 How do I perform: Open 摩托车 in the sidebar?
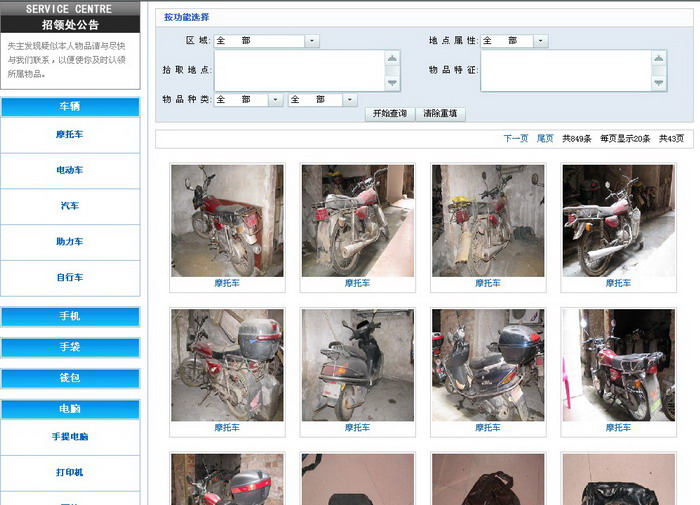coord(70,134)
